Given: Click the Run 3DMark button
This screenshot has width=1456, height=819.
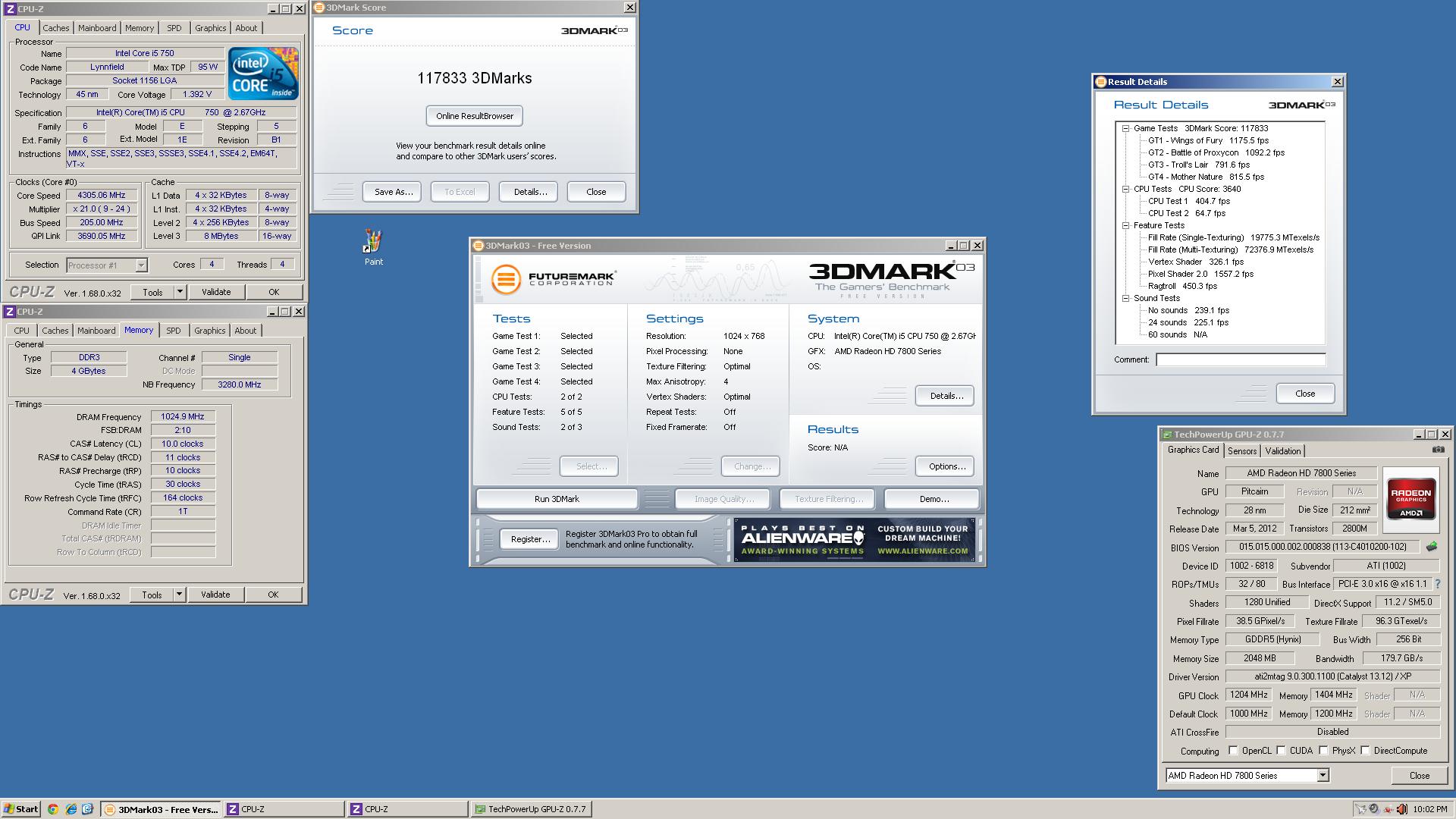Looking at the screenshot, I should pos(557,499).
